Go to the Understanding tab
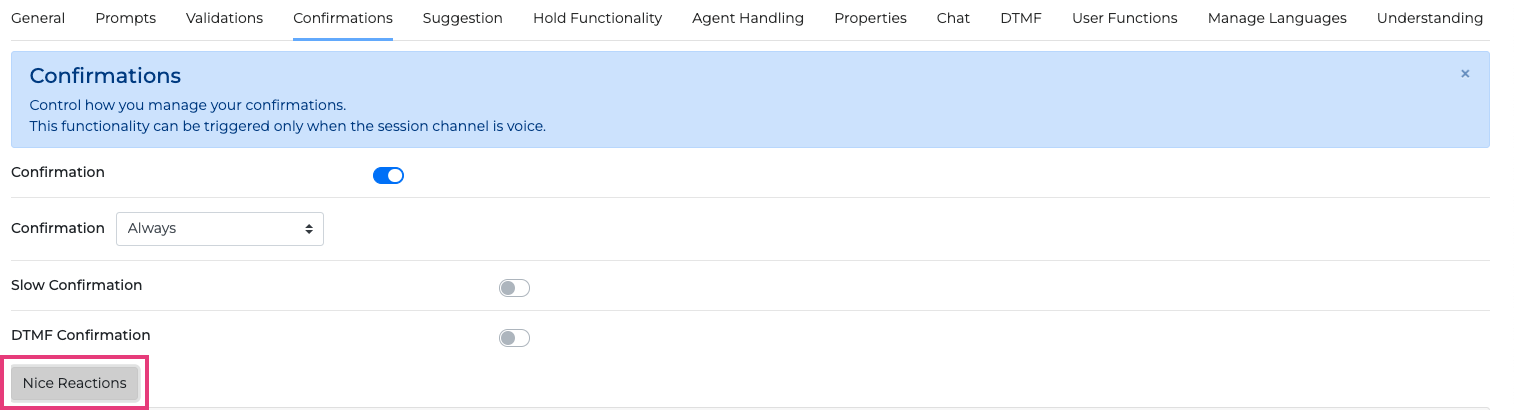Screen dimensions: 1525x410 1430,18
